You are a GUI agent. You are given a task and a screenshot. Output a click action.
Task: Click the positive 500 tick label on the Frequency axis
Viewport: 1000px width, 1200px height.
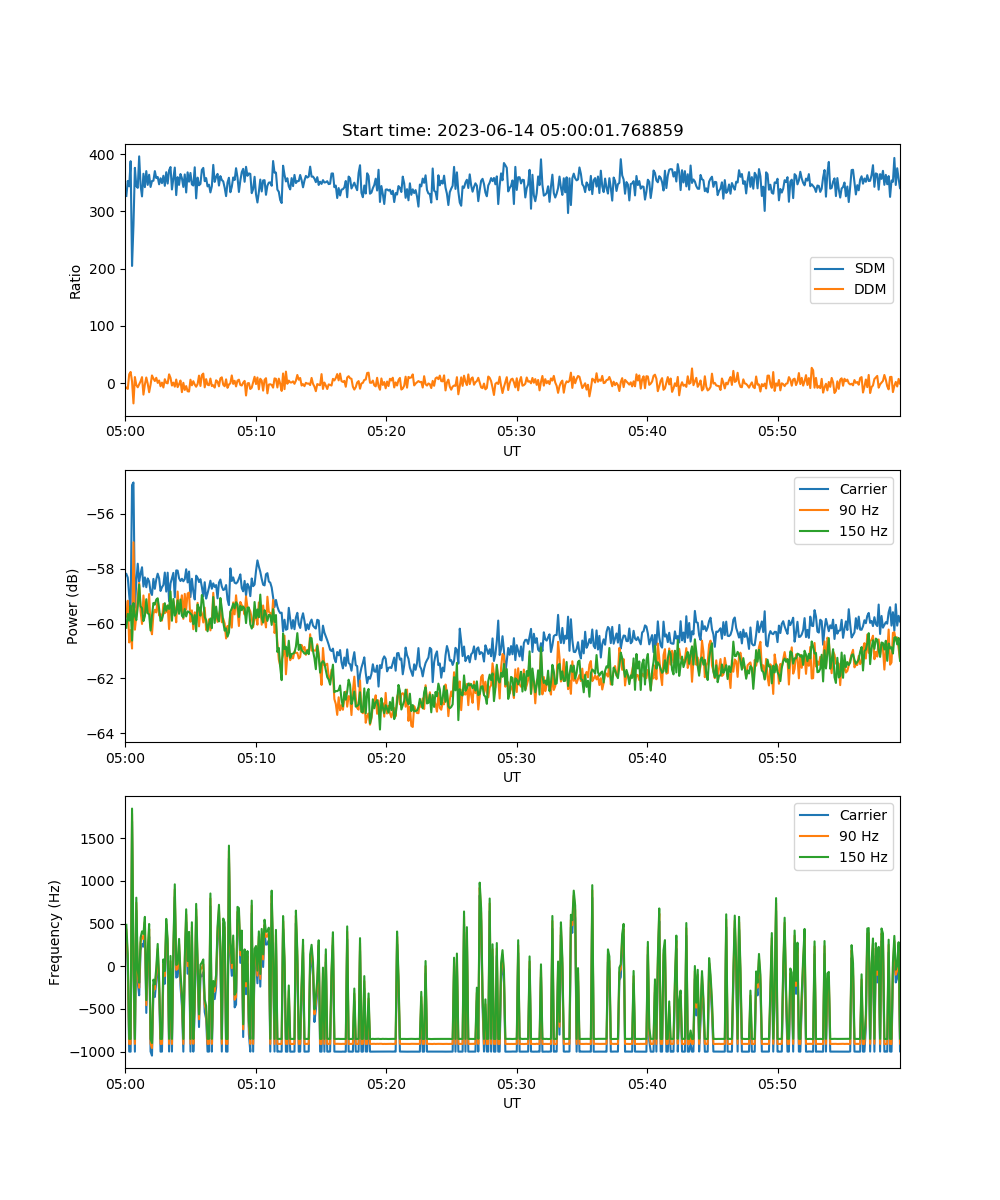tap(104, 924)
